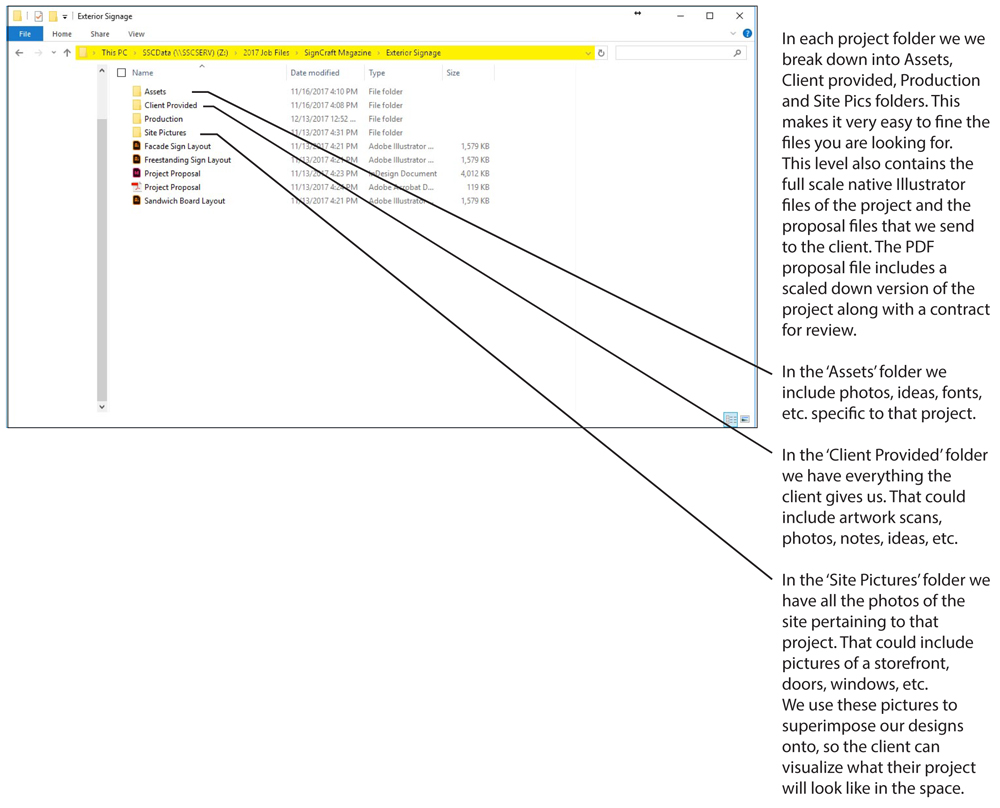Click the '2017 Job Files' breadcrumb
Image resolution: width=1000 pixels, height=808 pixels.
coord(266,53)
